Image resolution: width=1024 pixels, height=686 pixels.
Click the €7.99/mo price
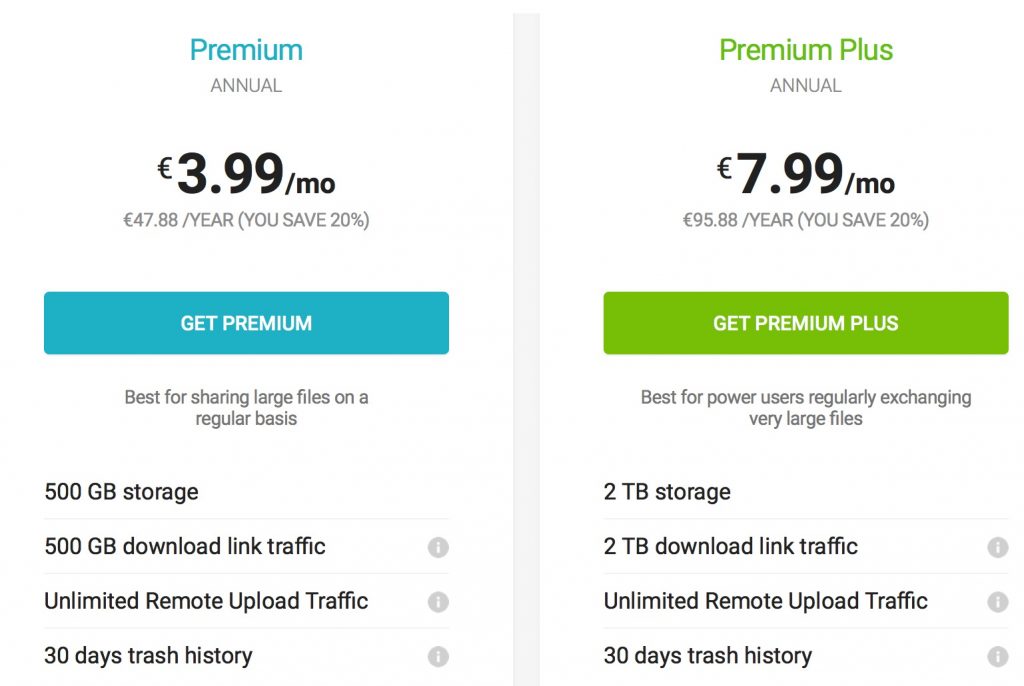tap(806, 174)
